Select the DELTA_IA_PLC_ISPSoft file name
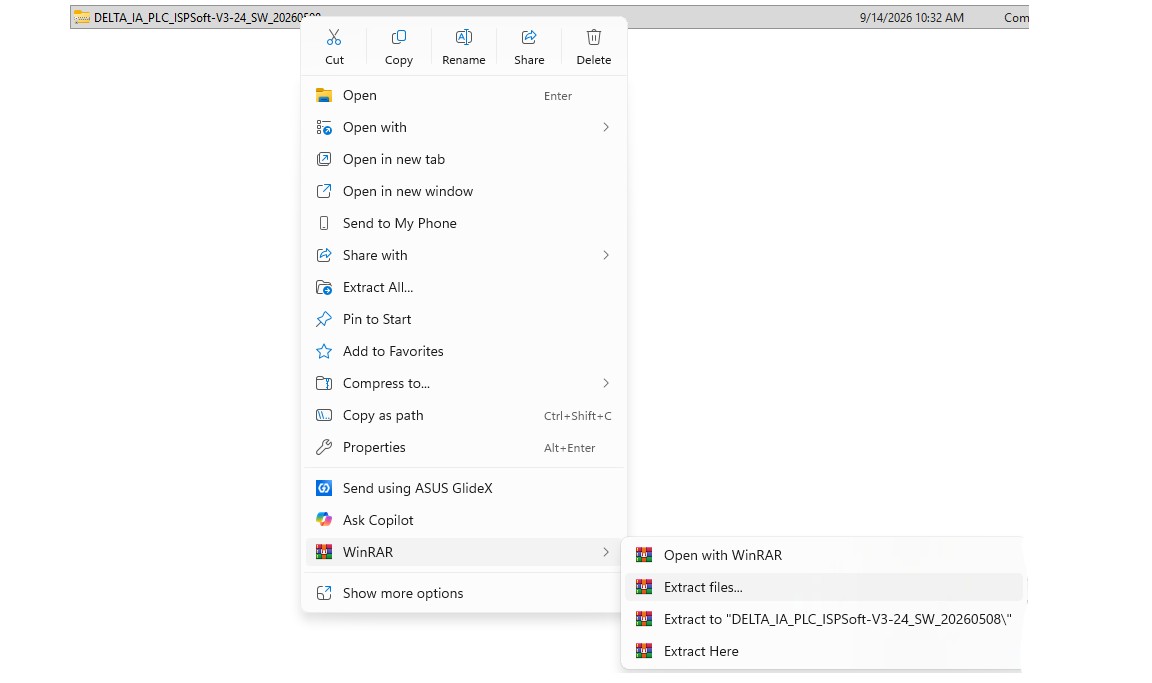1152x683 pixels. [x=207, y=18]
